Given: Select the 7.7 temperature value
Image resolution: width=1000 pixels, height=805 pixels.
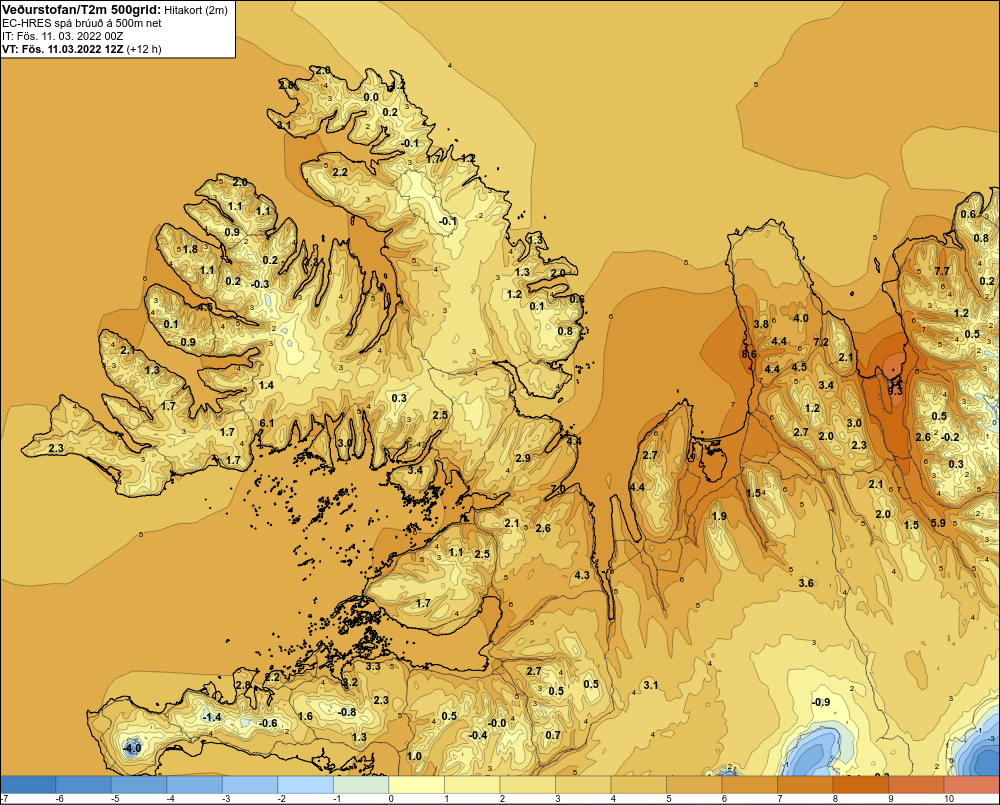Looking at the screenshot, I should click(942, 270).
